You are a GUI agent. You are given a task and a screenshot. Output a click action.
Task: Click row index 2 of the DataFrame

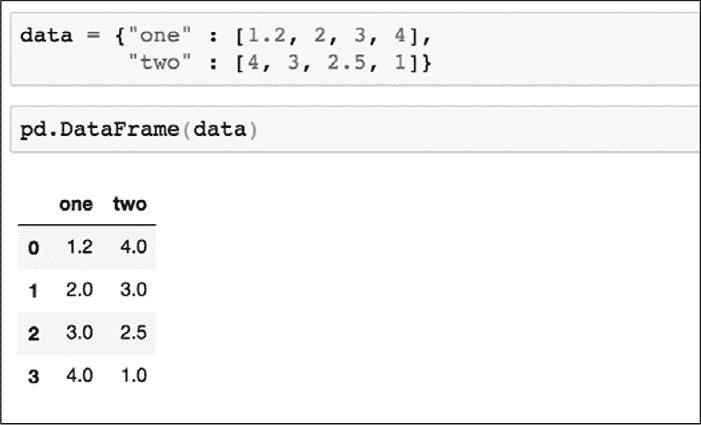(x=33, y=334)
